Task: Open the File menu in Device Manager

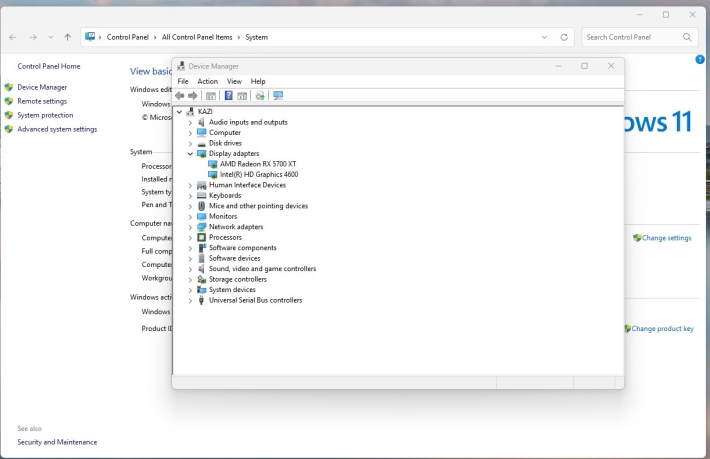Action: click(x=183, y=81)
